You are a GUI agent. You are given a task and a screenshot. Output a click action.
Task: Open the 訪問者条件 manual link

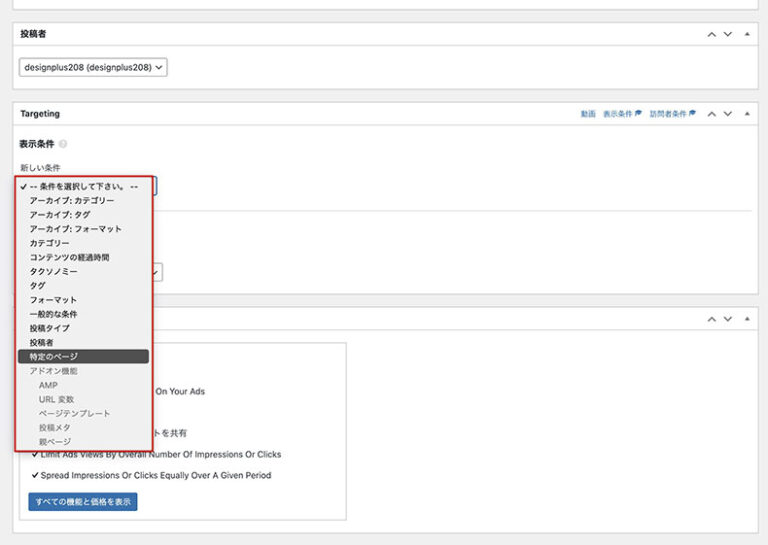pyautogui.click(x=672, y=114)
